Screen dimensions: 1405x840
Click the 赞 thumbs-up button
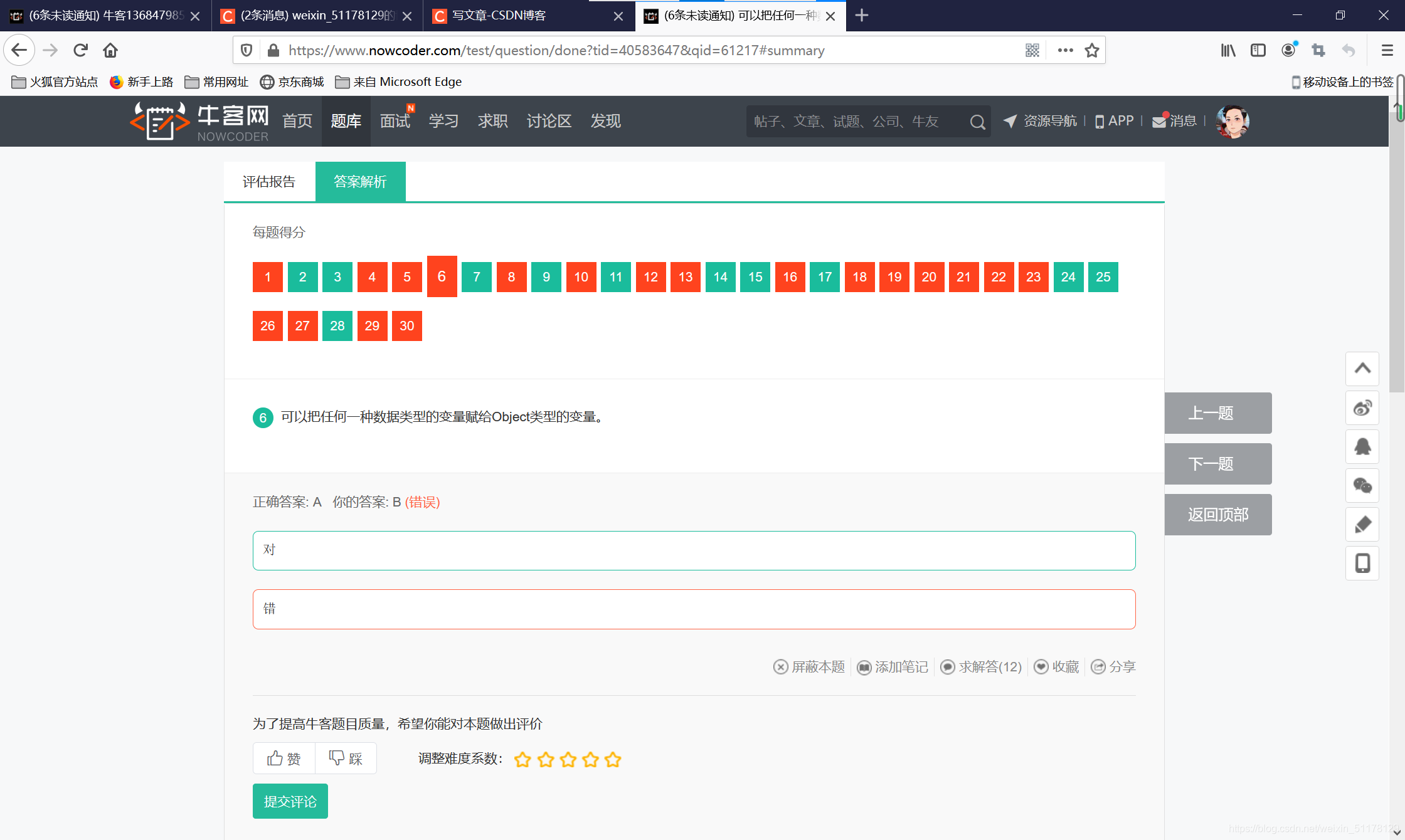[x=284, y=759]
